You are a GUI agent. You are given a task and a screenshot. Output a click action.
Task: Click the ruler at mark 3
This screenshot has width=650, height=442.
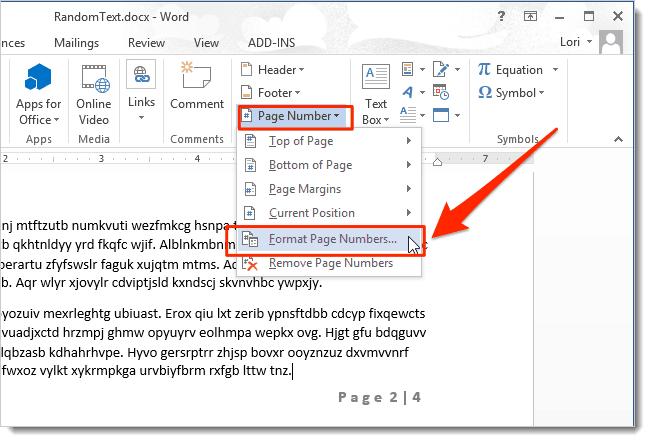(x=101, y=158)
